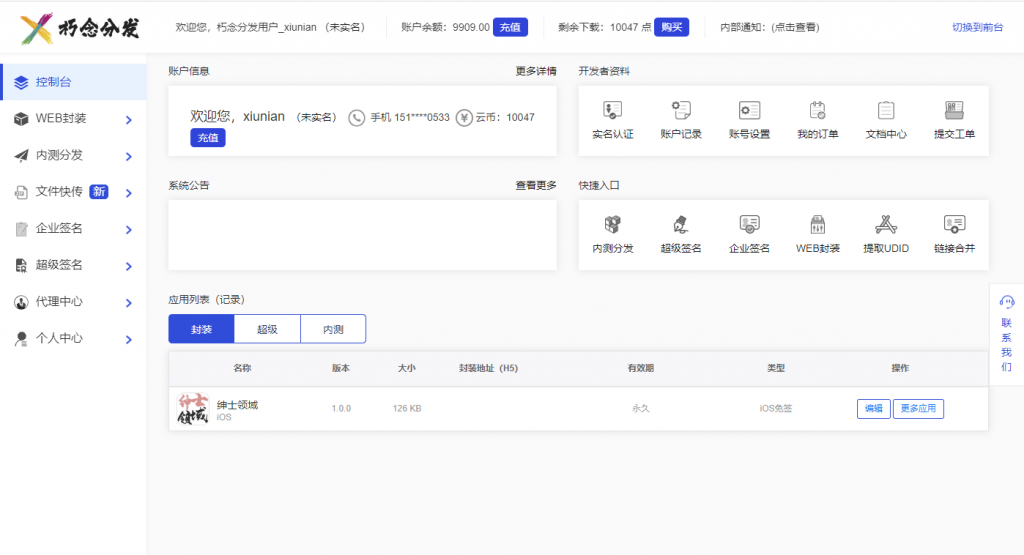Expand the 文件快传 chevron arrow

point(129,193)
